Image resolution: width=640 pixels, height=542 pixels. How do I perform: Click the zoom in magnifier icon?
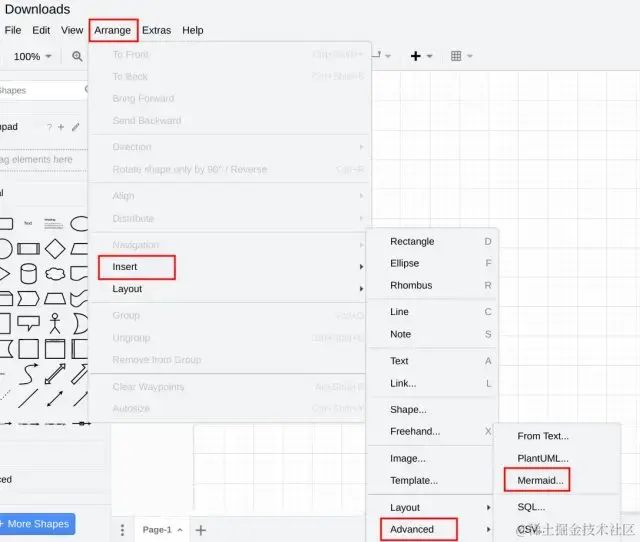77,57
